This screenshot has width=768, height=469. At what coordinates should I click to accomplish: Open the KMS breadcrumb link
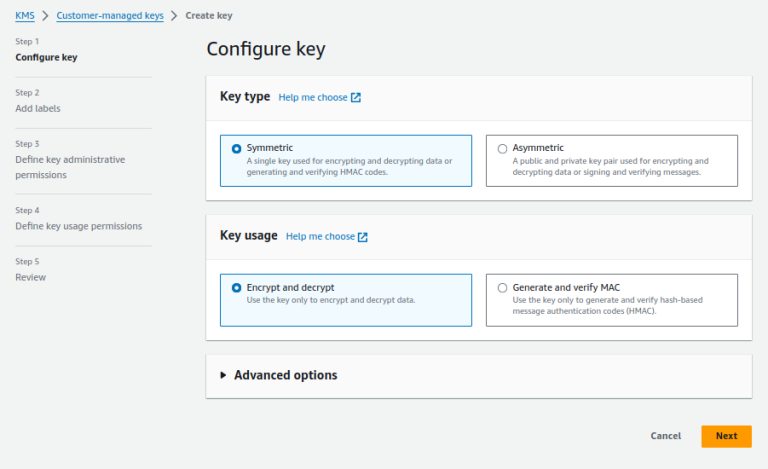pyautogui.click(x=25, y=16)
